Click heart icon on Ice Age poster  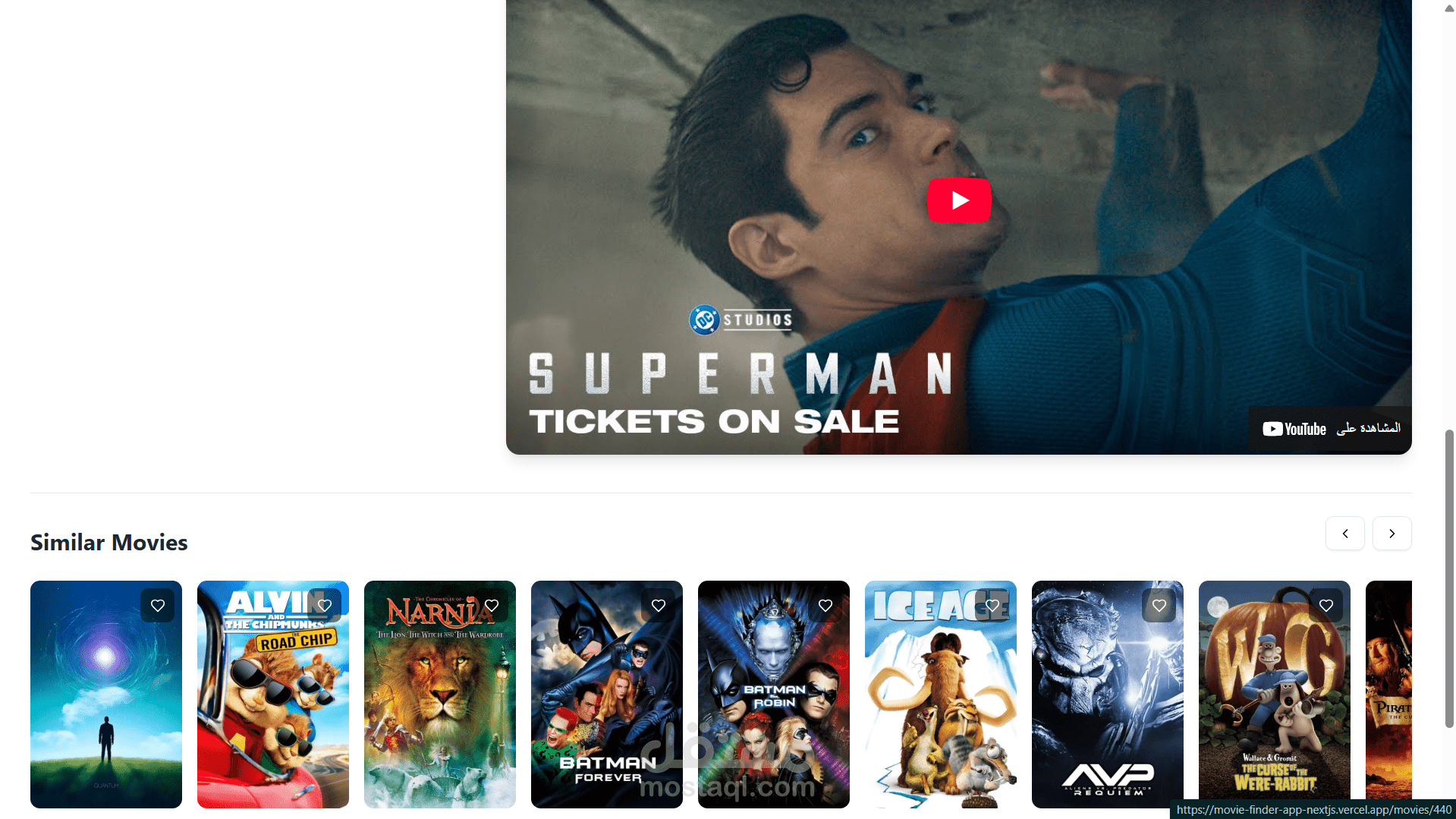point(992,606)
